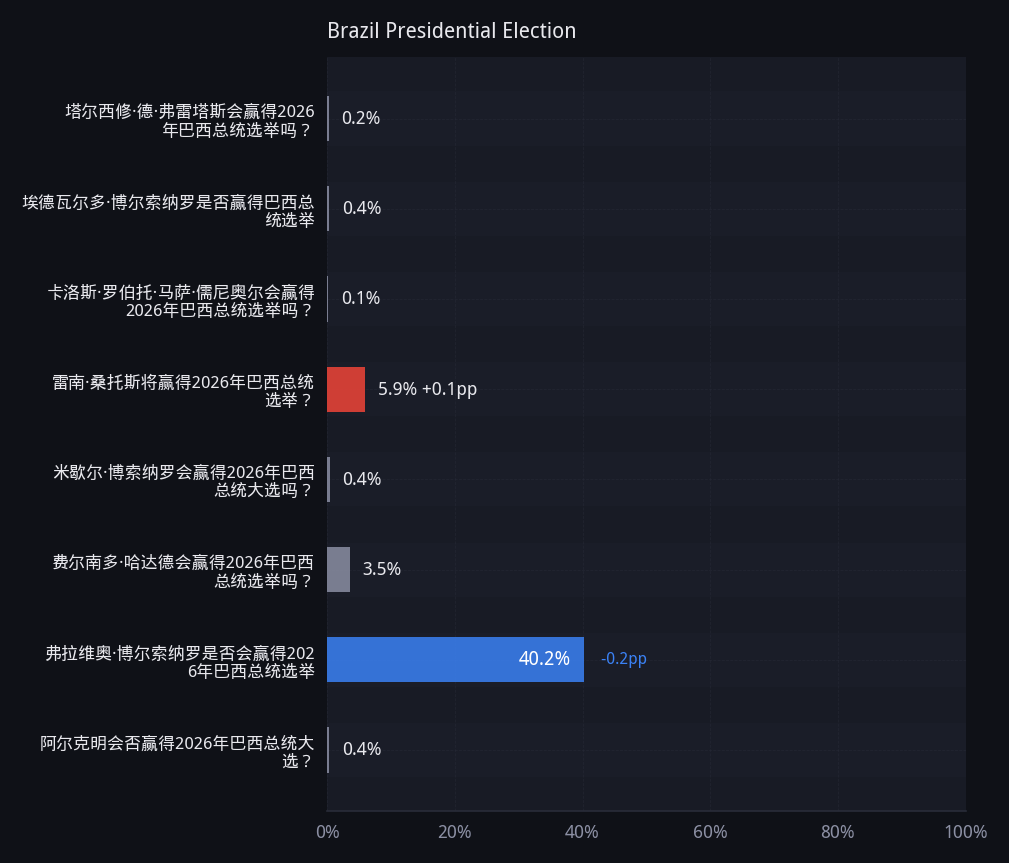Click the 0.1% value label

pyautogui.click(x=361, y=298)
